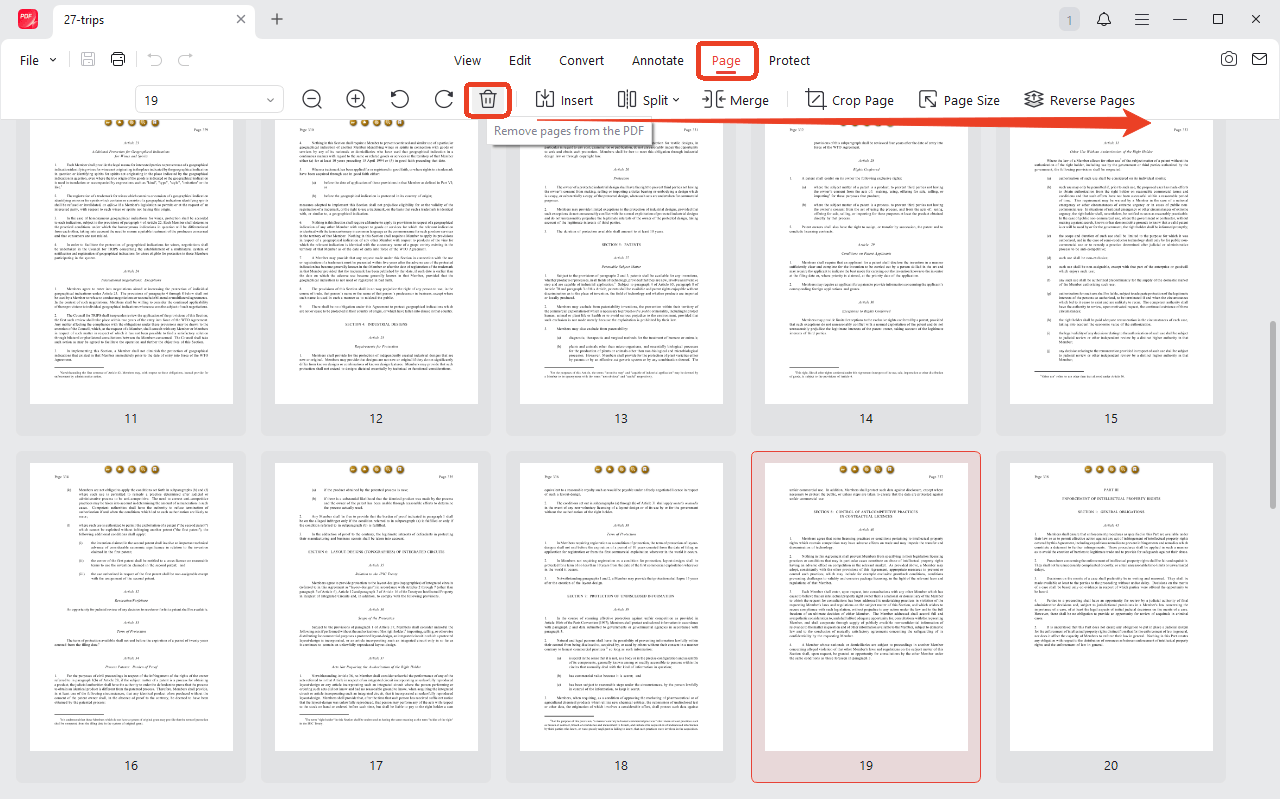Select page 19 highlighted thumbnail
The width and height of the screenshot is (1280, 799).
coord(866,617)
